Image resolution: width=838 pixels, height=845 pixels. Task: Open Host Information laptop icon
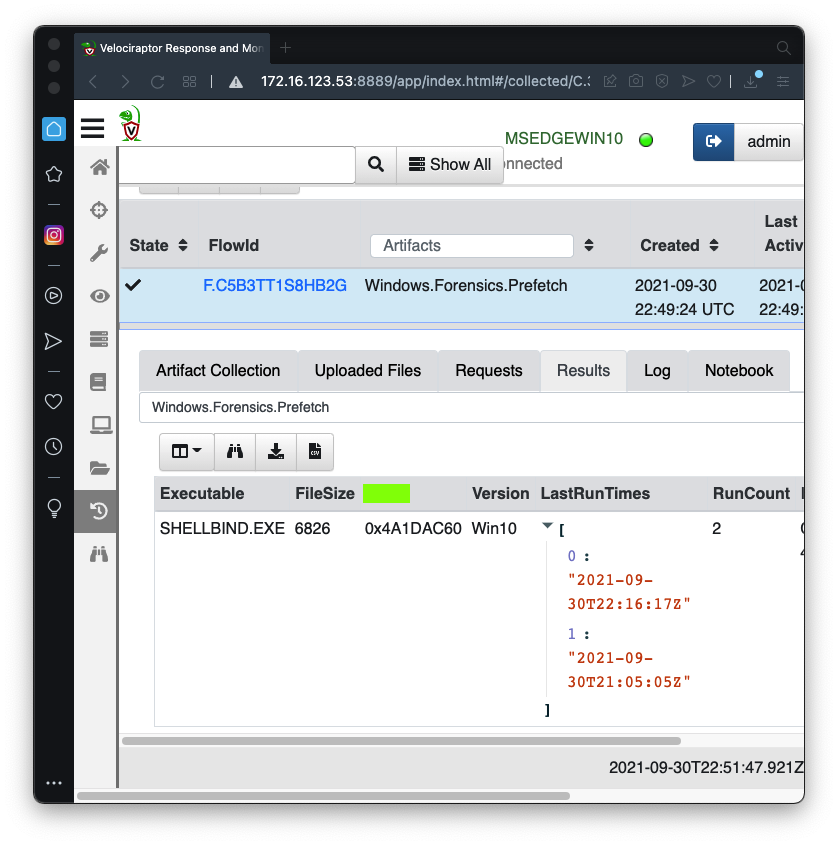coord(101,425)
